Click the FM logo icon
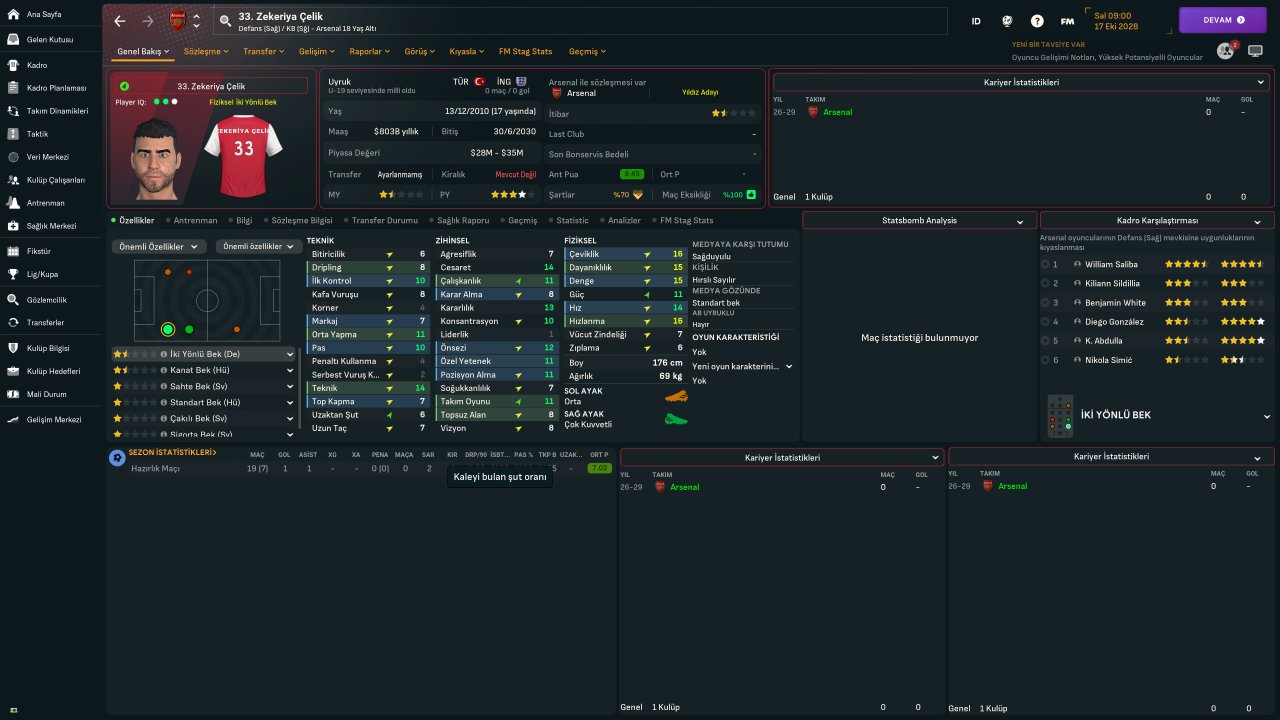 [x=1067, y=21]
